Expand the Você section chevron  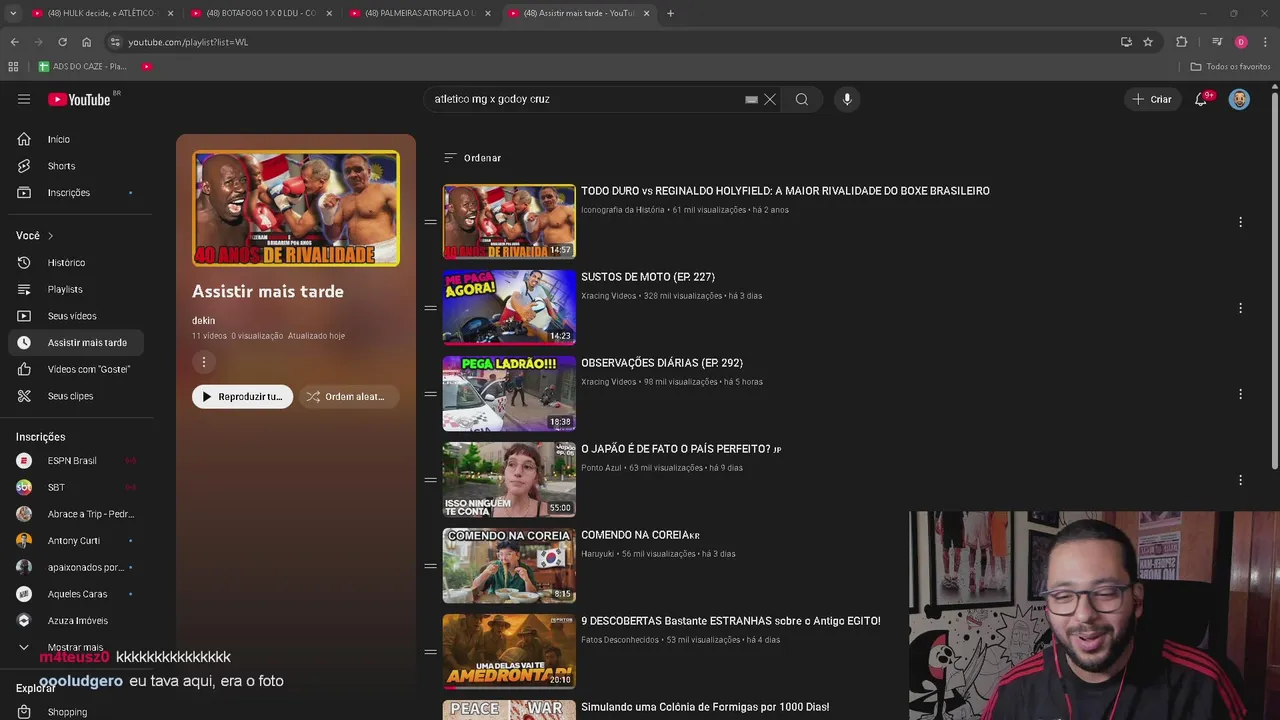[x=50, y=236]
